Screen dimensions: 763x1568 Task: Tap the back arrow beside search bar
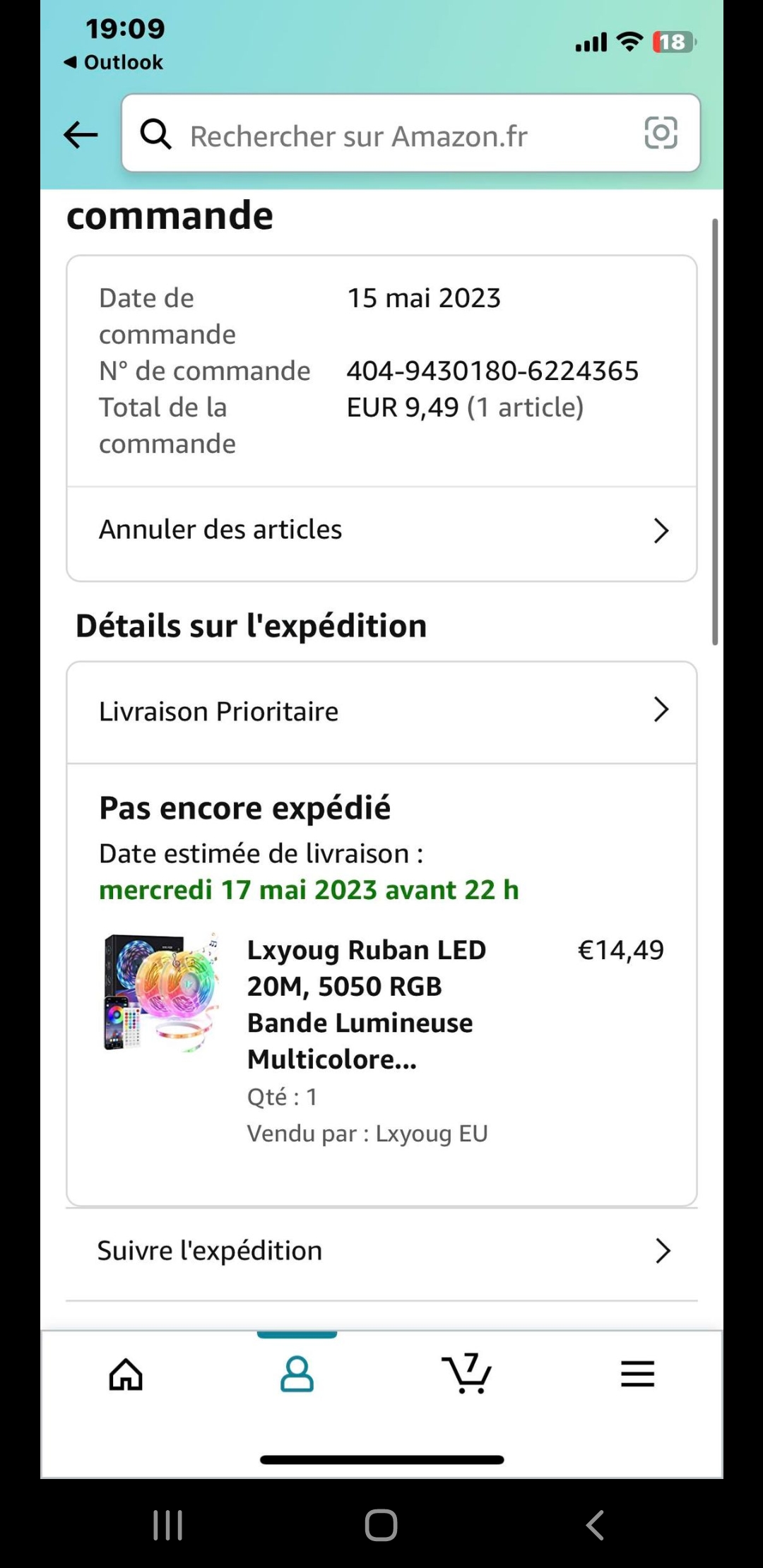[81, 134]
